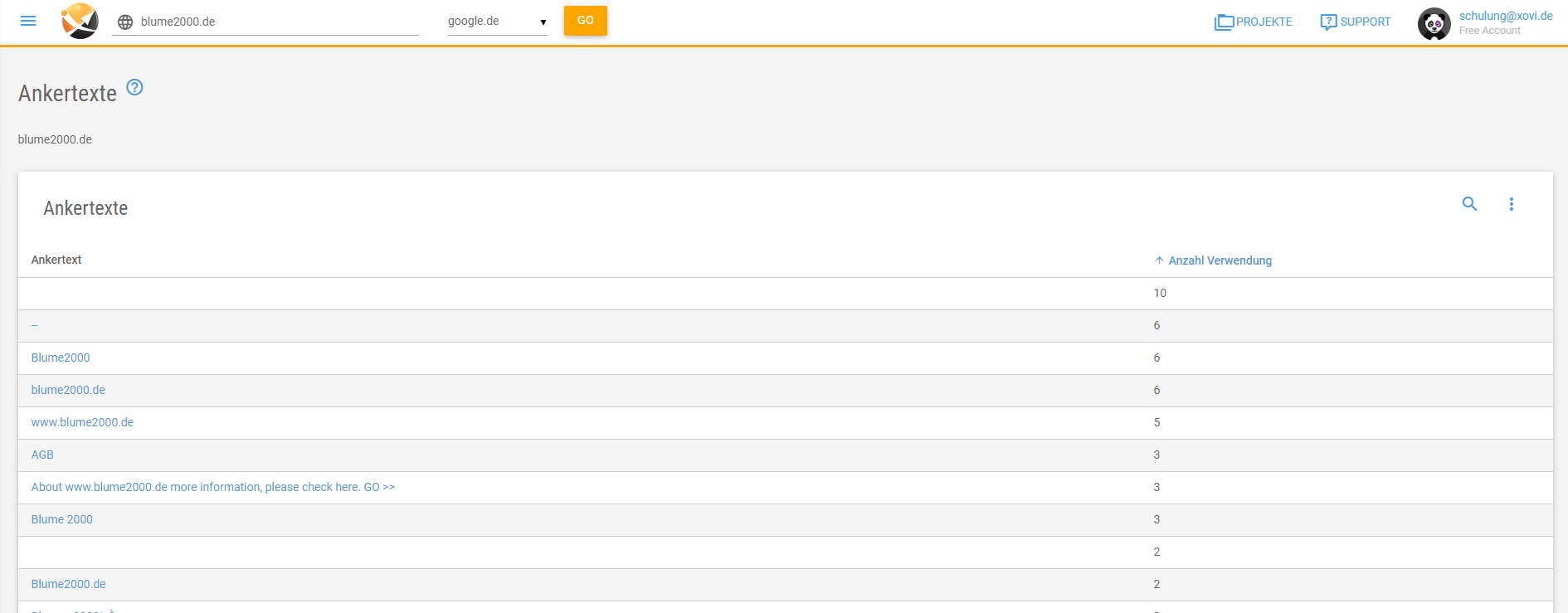Open the Blume2000 anchor text link

[x=61, y=358]
